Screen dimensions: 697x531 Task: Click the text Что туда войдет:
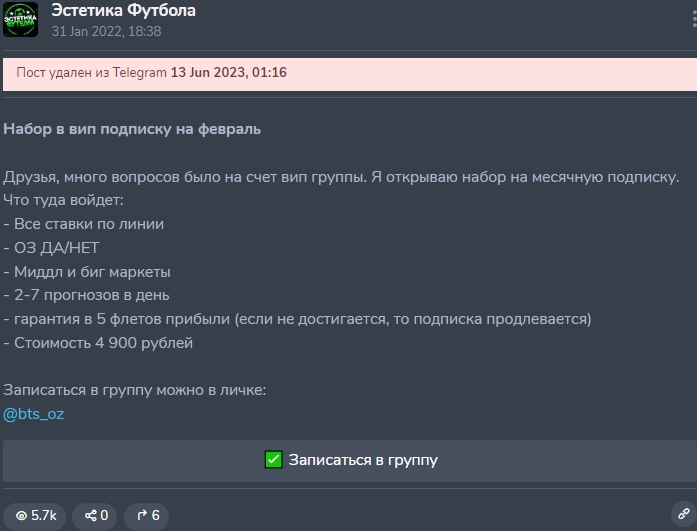click(64, 200)
